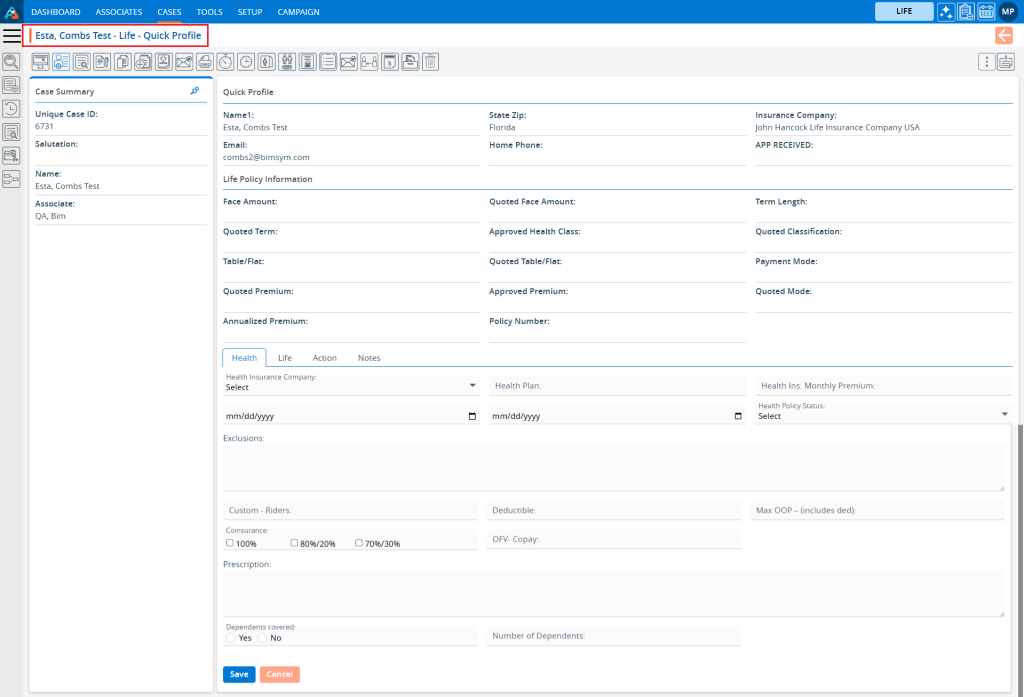Switch to the Action tab
Screen dimensions: 1024x697
tap(324, 358)
